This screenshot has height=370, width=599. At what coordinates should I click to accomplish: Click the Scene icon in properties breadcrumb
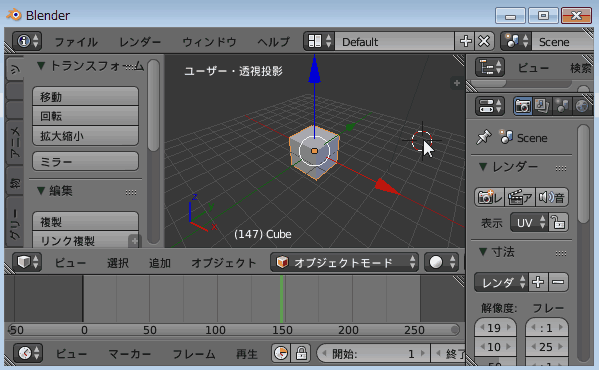506,137
